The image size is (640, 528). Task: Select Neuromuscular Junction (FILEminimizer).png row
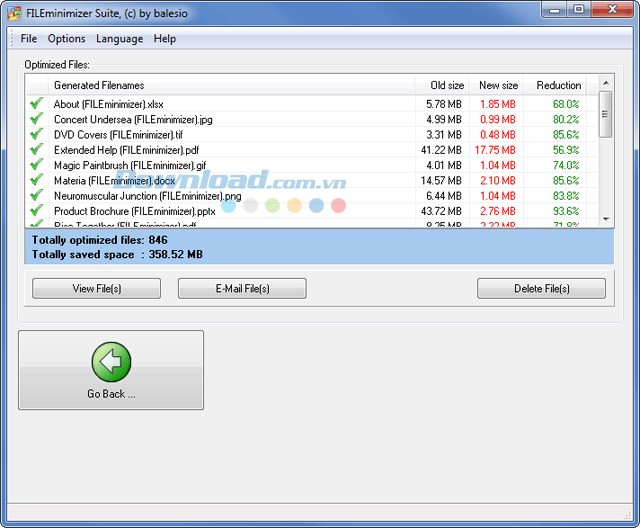pyautogui.click(x=312, y=196)
